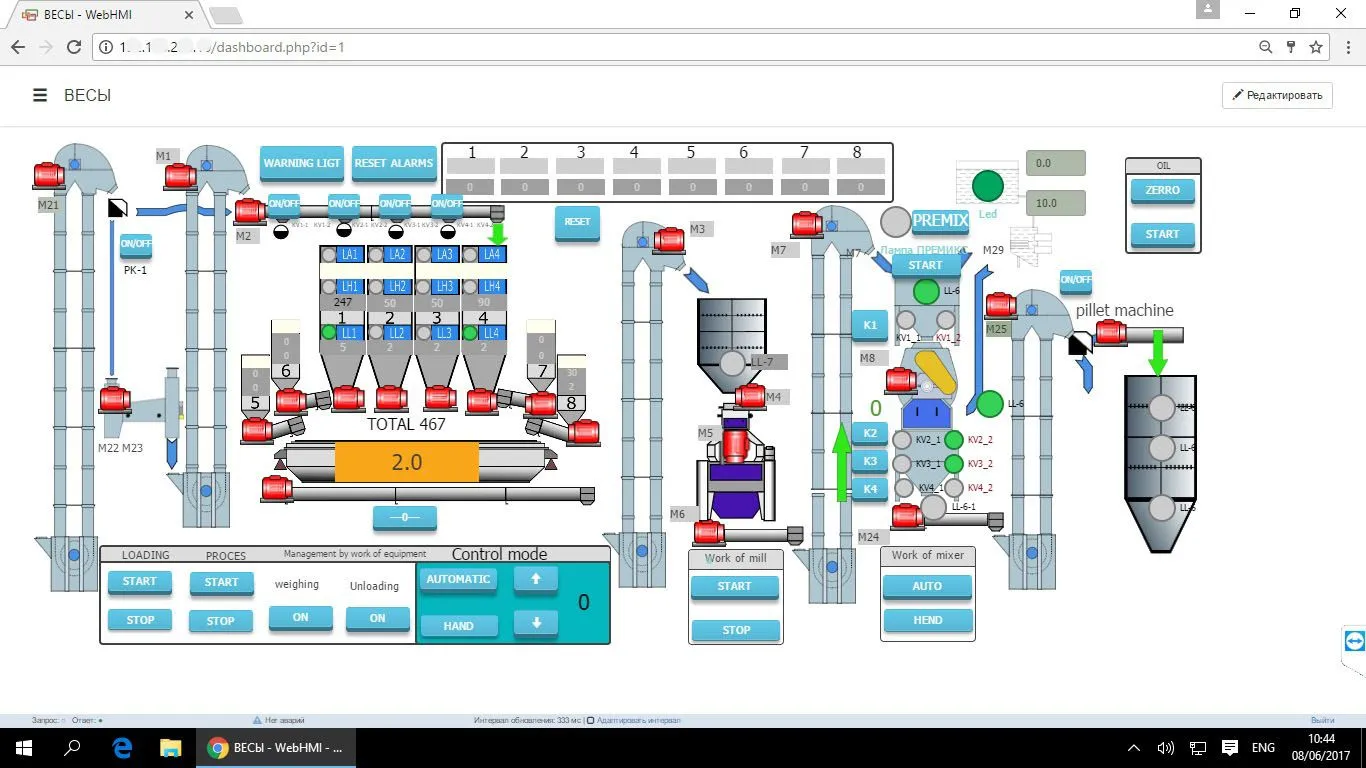
Task: Enable the Адаптировать интервал checkbox
Action: [590, 720]
